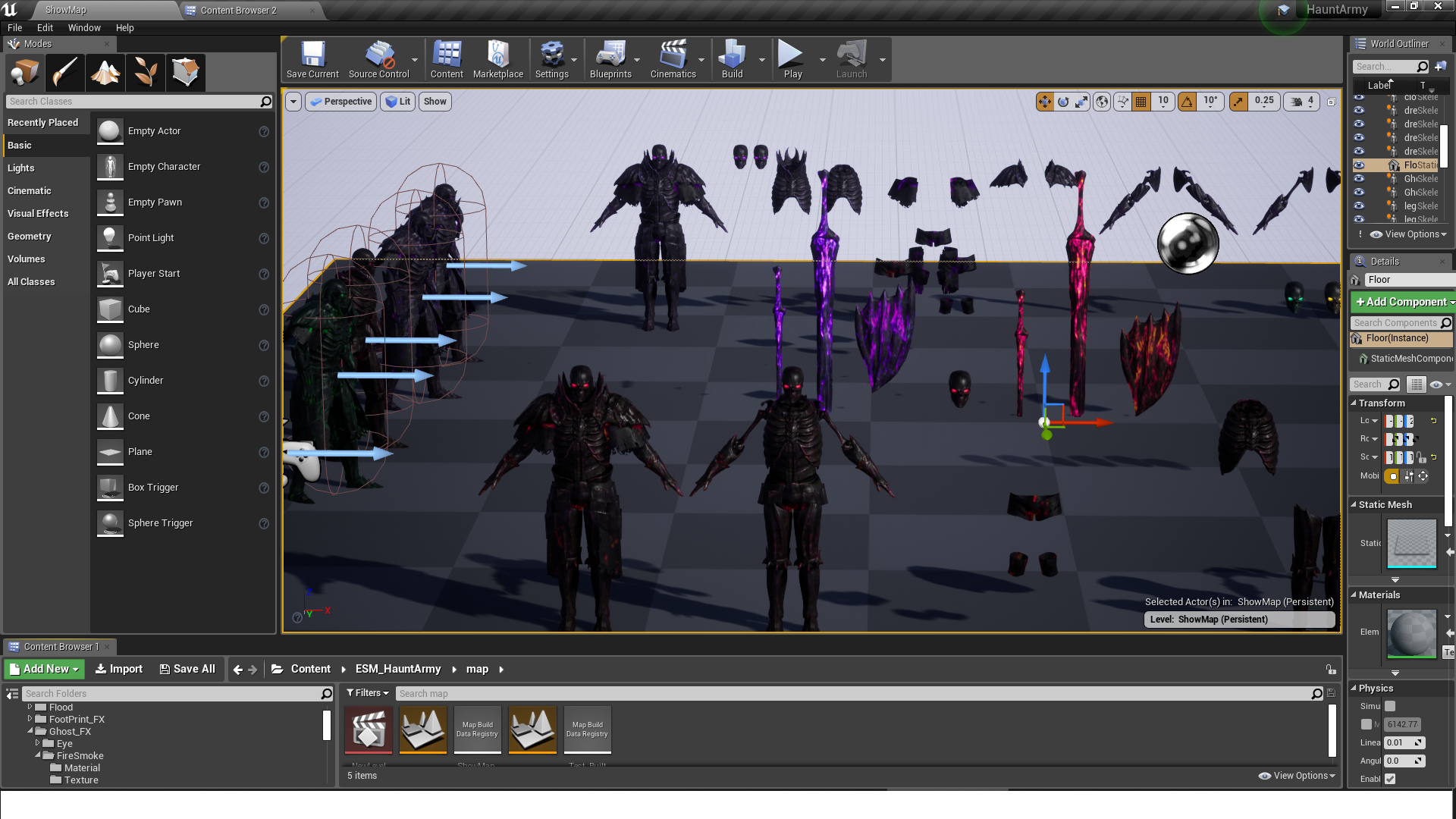
Task: Select the Paint mode brush icon
Action: click(x=64, y=73)
